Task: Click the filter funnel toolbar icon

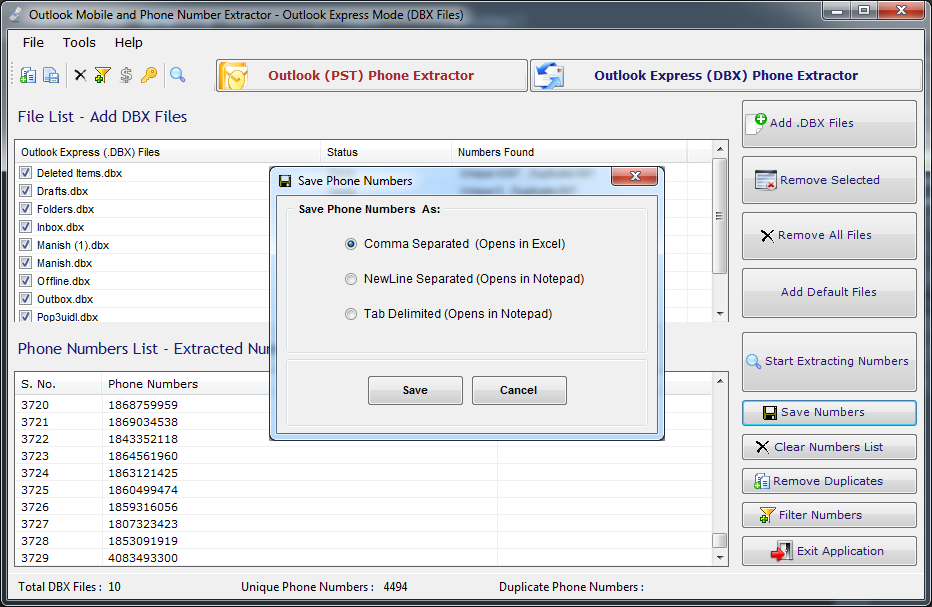Action: 102,75
